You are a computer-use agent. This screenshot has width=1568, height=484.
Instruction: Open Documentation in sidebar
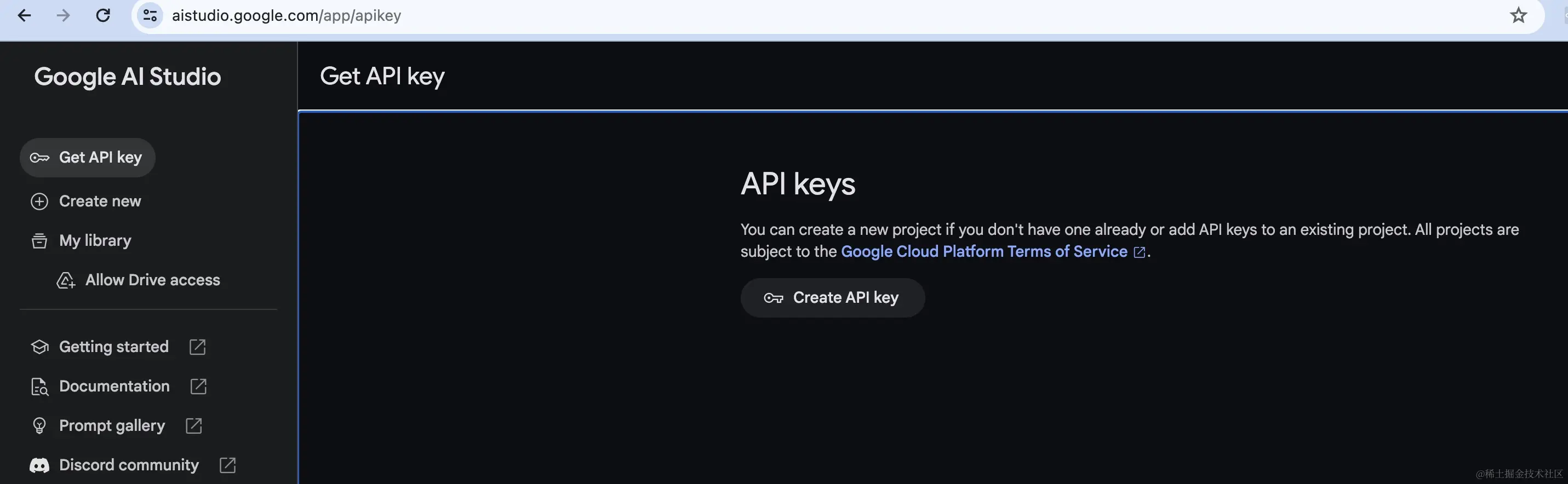pyautogui.click(x=114, y=387)
